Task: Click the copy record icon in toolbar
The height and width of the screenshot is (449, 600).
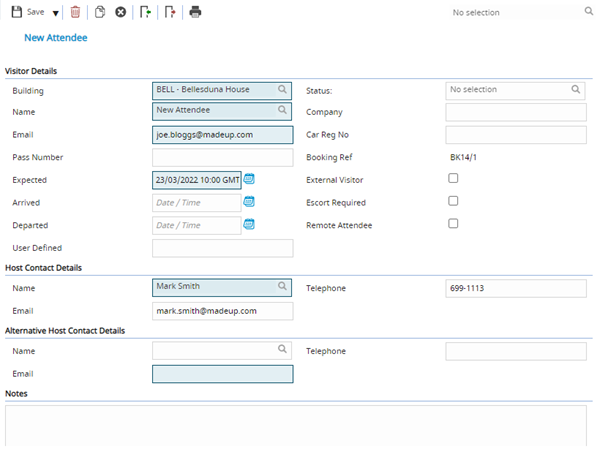Action: pos(100,12)
